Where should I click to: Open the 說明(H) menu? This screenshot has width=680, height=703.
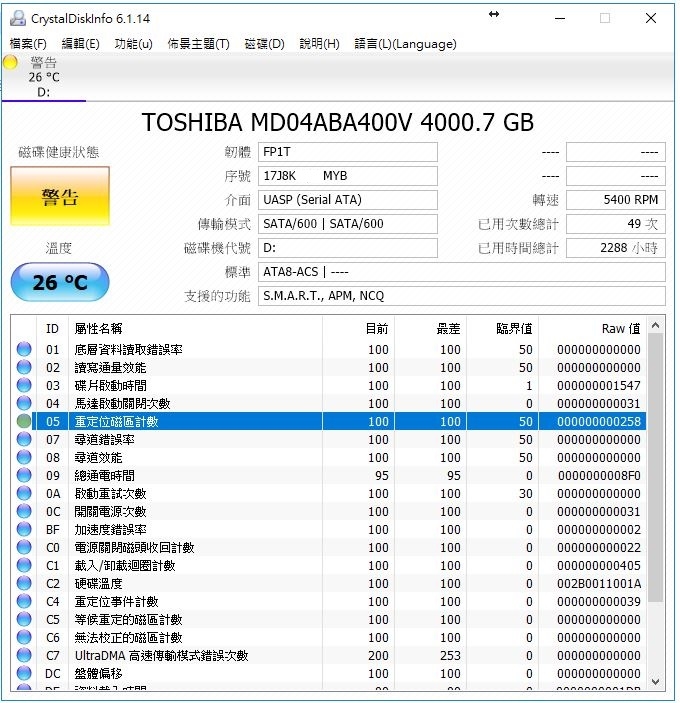319,44
